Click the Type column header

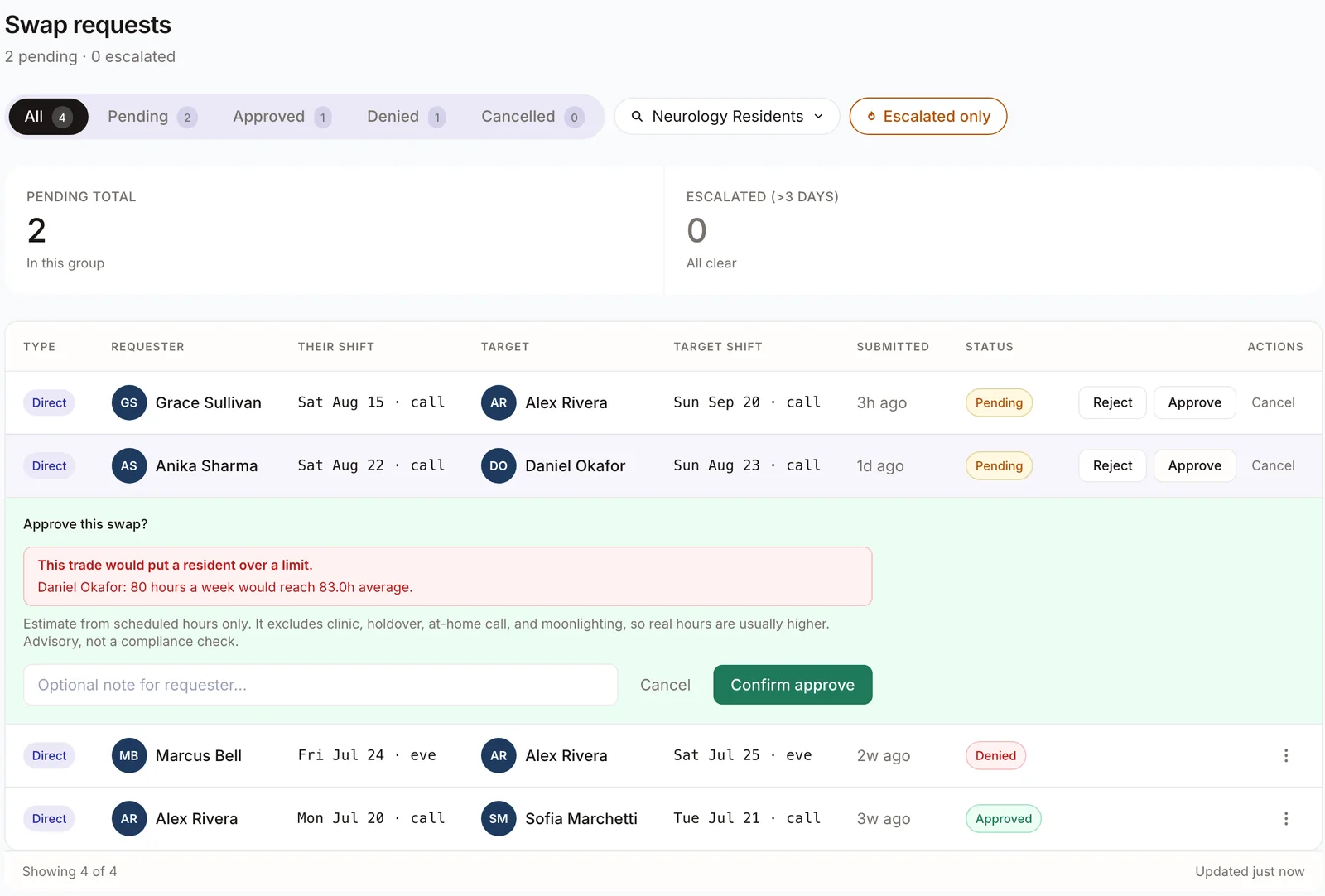click(x=39, y=347)
